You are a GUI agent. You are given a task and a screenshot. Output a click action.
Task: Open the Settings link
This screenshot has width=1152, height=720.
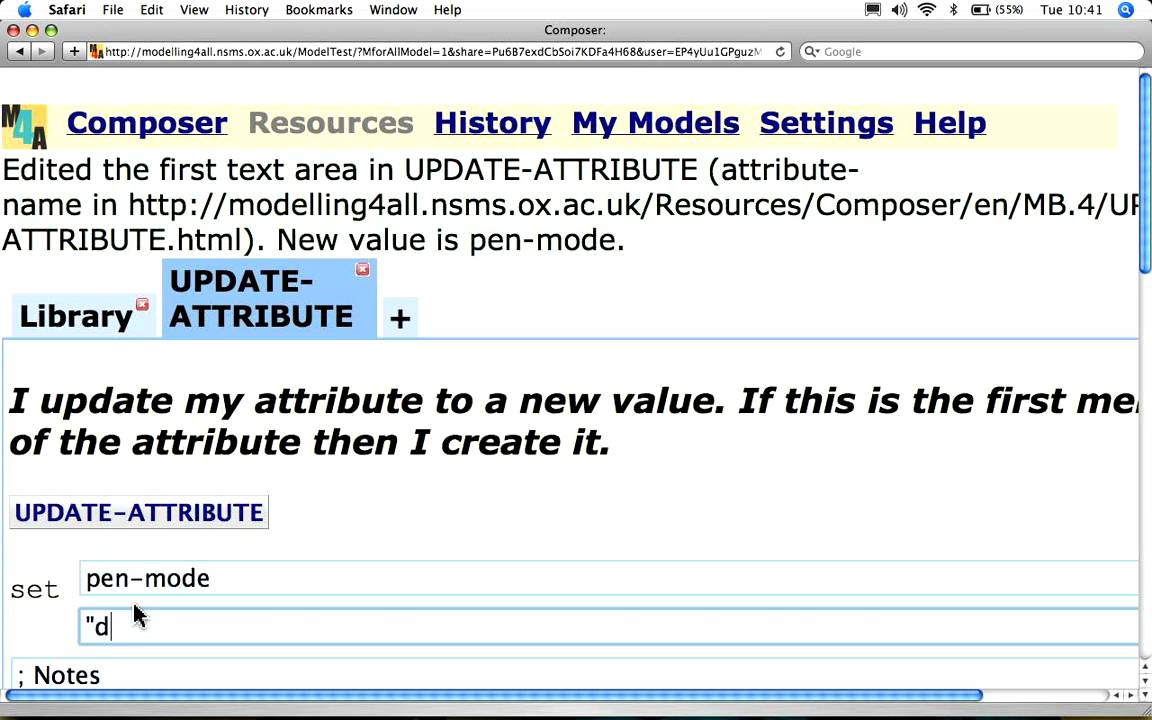(x=827, y=123)
